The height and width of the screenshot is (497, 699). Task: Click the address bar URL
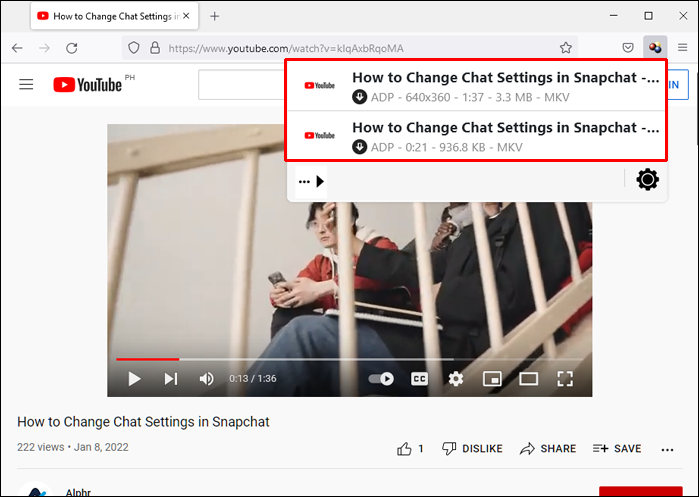(x=286, y=48)
